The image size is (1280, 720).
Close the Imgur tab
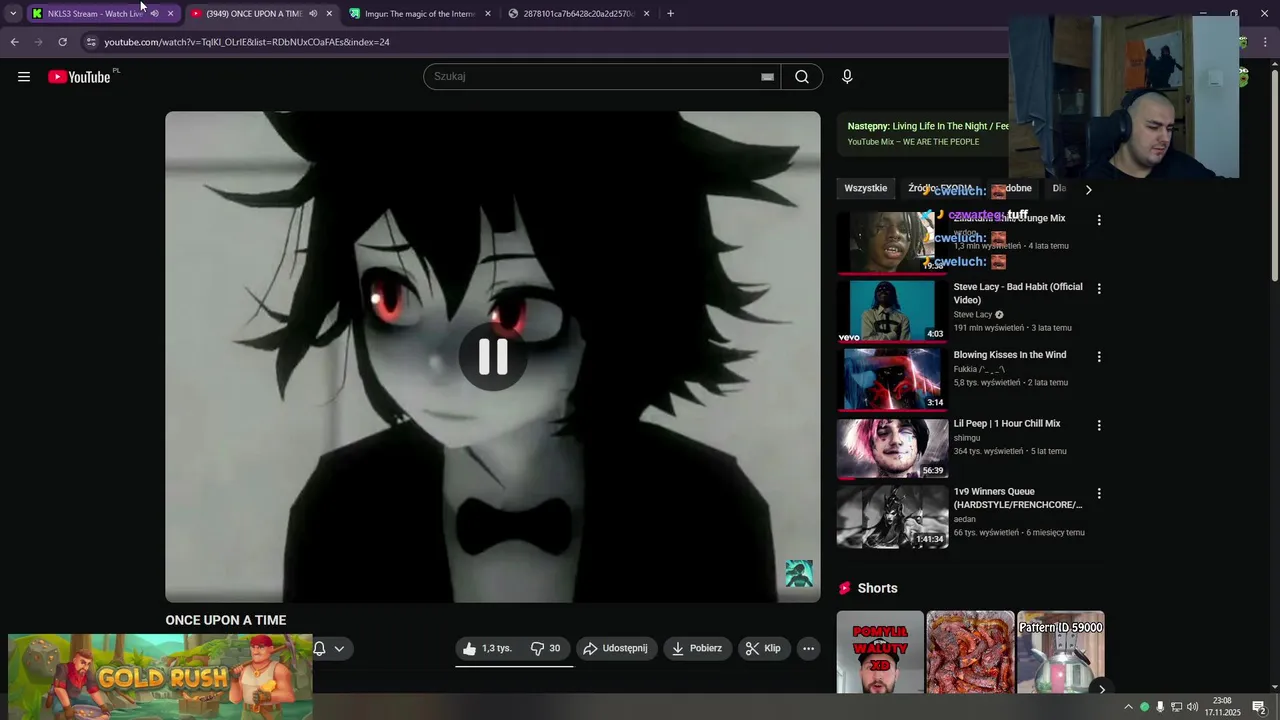pos(488,14)
